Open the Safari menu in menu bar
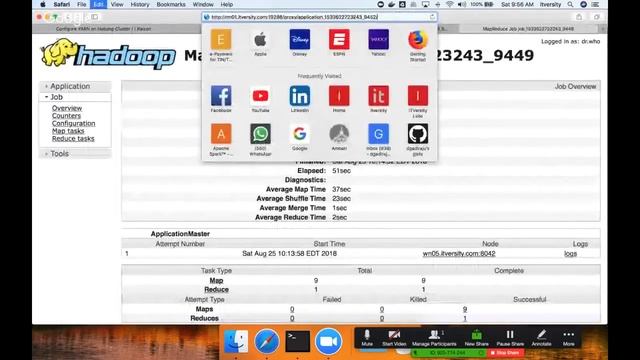This screenshot has height=360, width=640. [x=62, y=4]
